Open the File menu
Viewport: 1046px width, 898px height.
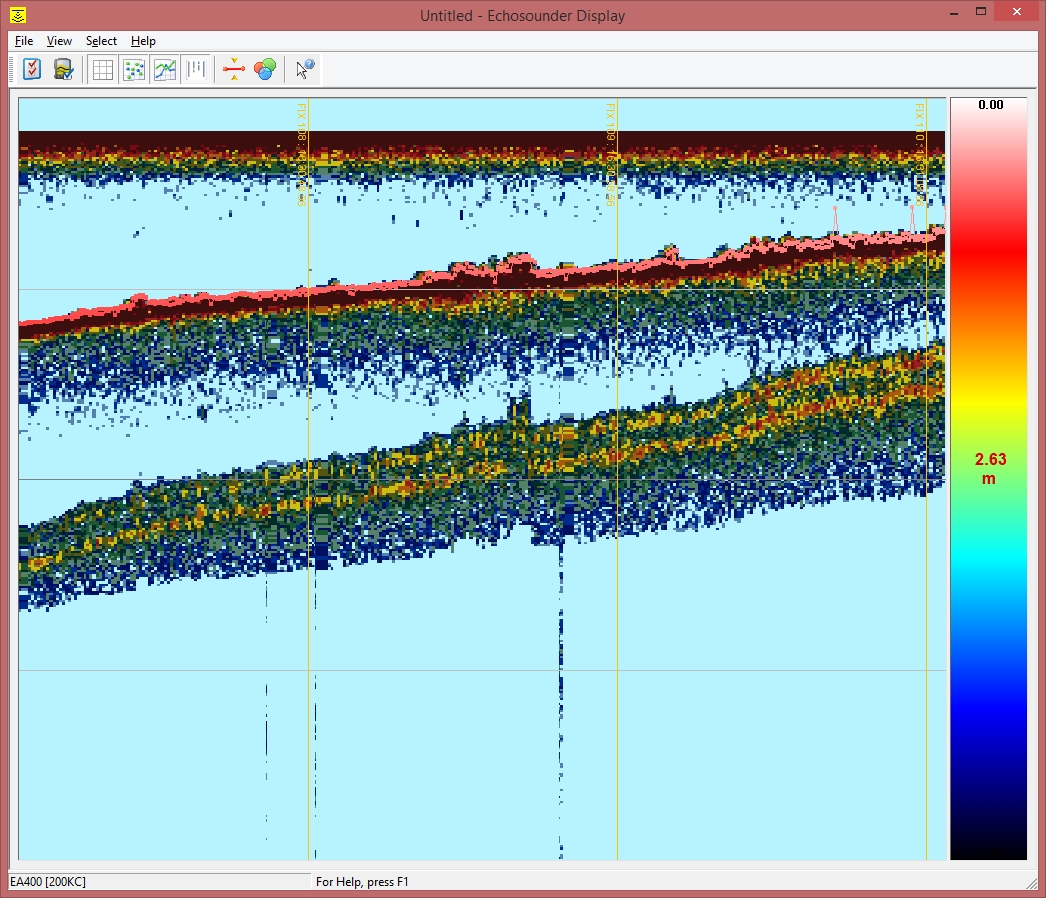tap(24, 41)
